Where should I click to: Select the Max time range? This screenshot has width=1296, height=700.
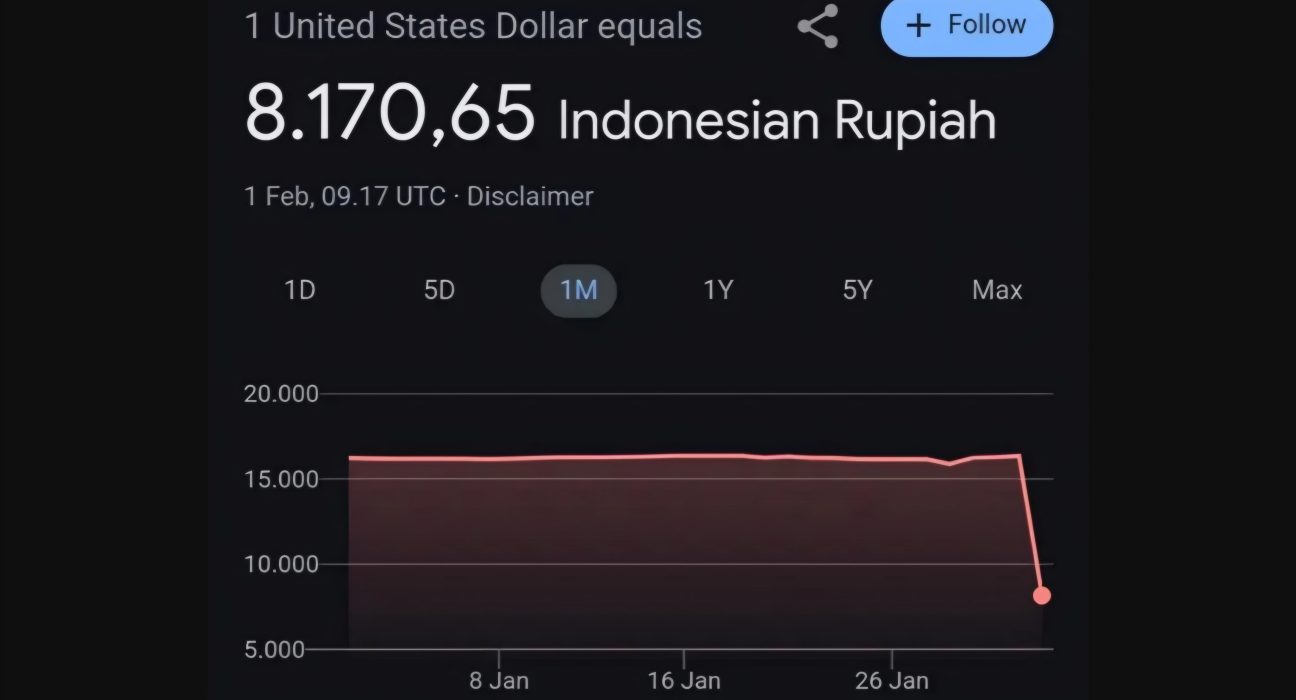point(997,290)
